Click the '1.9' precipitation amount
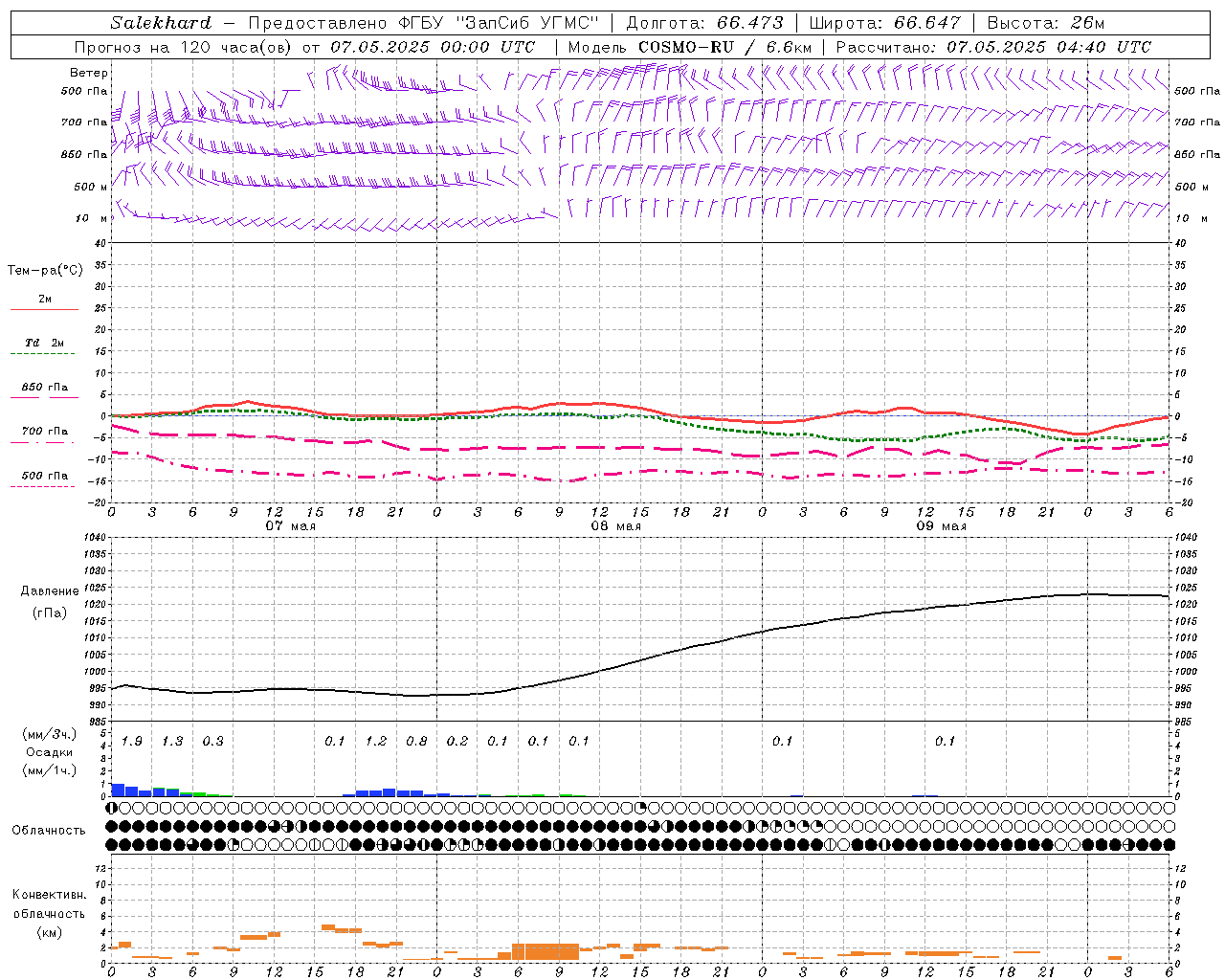This screenshot has width=1225, height=980. 132,742
